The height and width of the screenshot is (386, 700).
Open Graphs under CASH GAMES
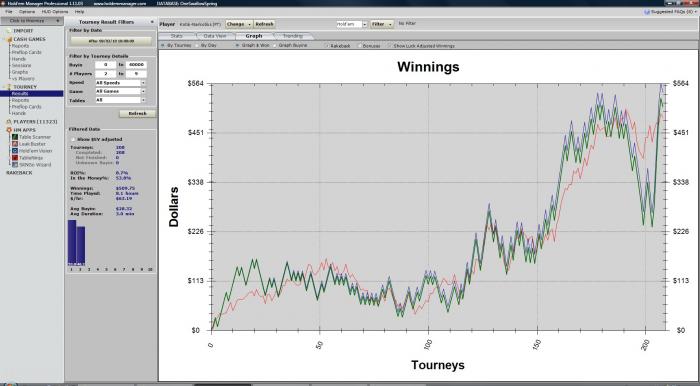pyautogui.click(x=20, y=72)
